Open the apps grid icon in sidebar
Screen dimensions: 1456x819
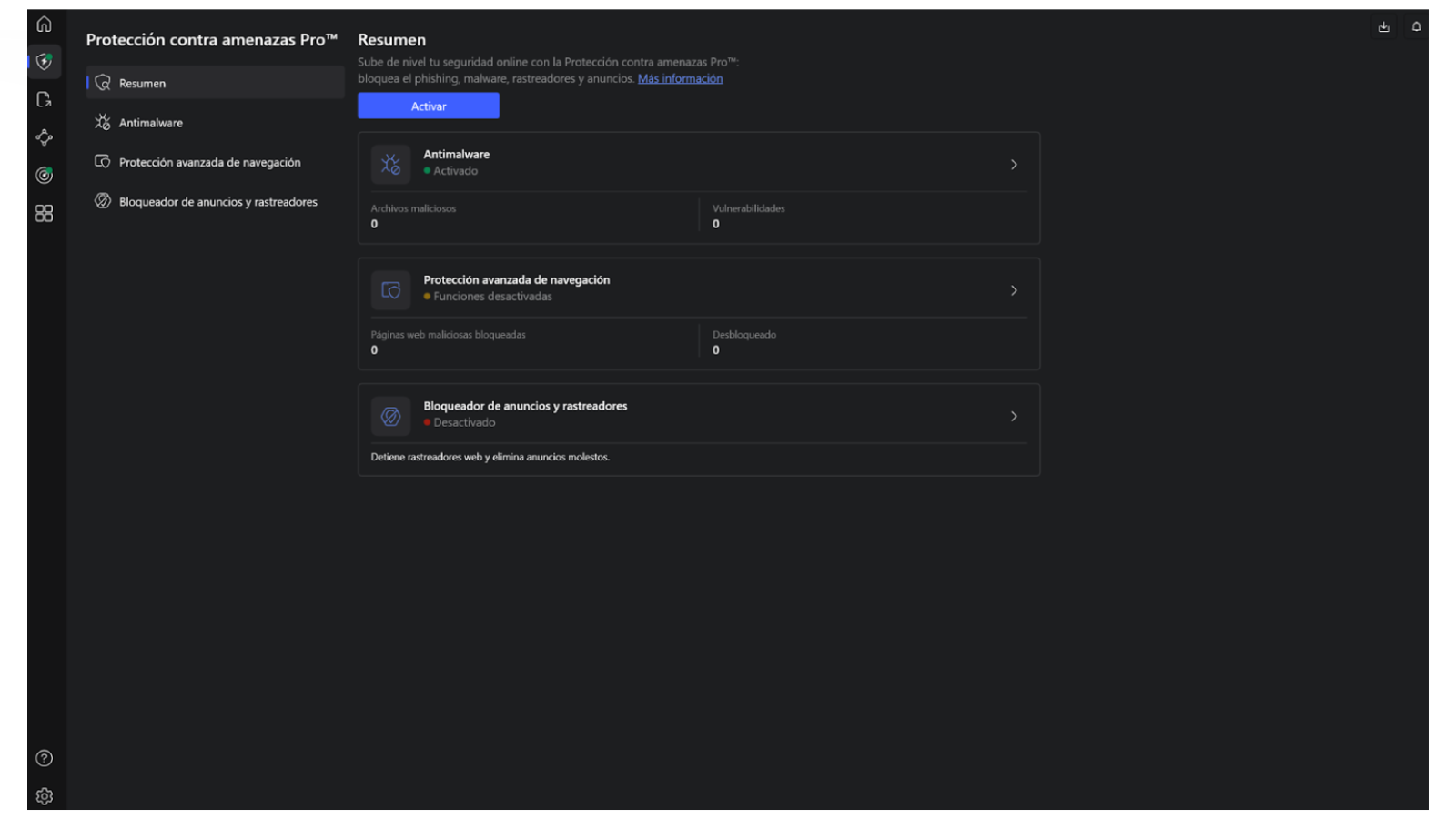pyautogui.click(x=43, y=213)
